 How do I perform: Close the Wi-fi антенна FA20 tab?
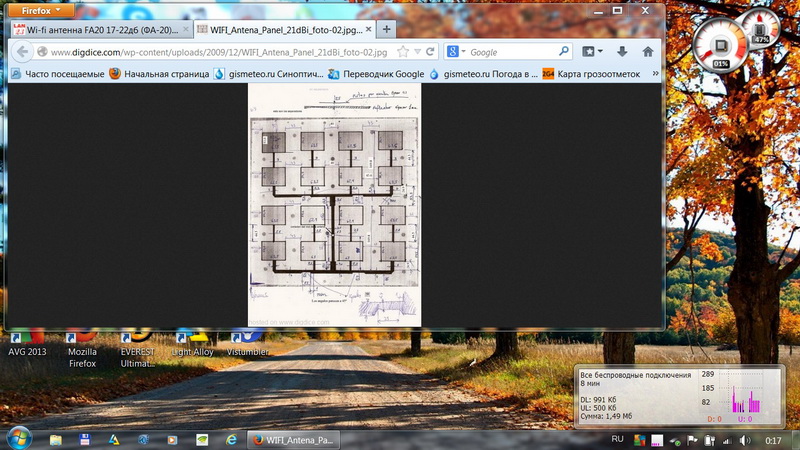click(186, 30)
